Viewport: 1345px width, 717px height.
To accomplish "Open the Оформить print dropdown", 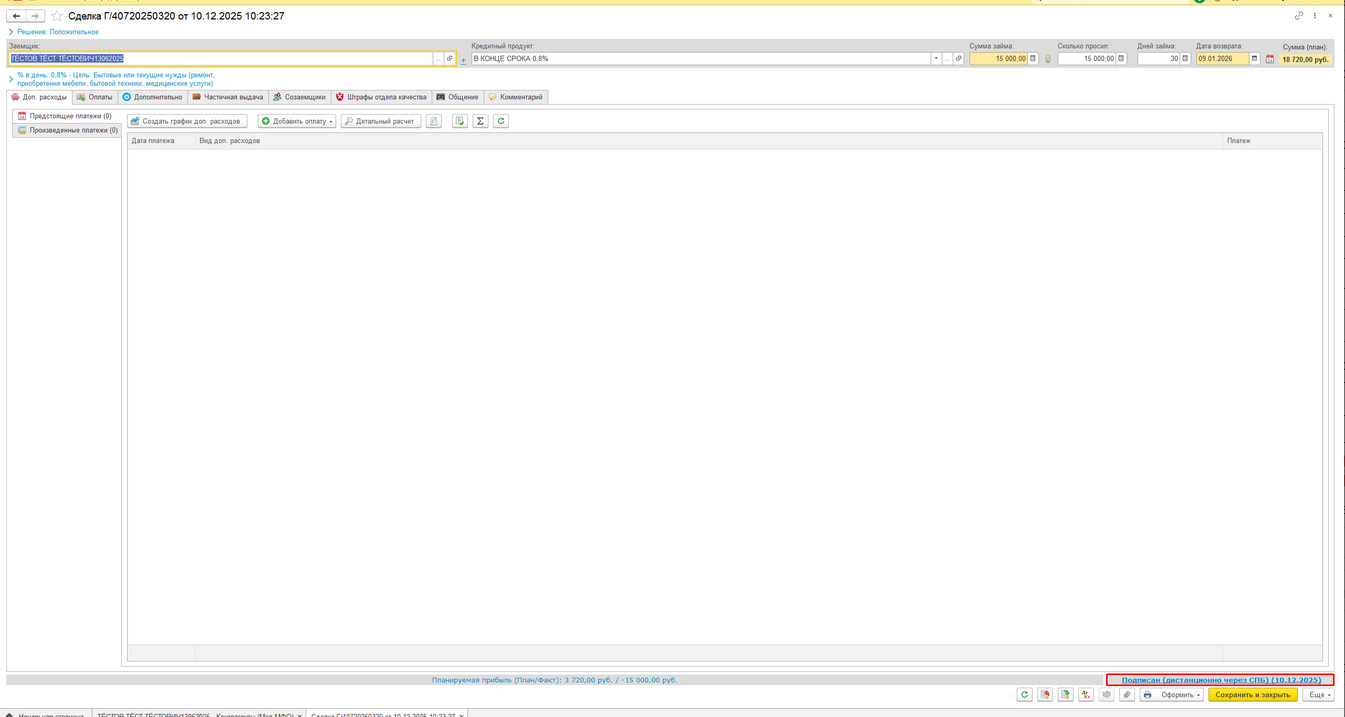I will point(1171,695).
